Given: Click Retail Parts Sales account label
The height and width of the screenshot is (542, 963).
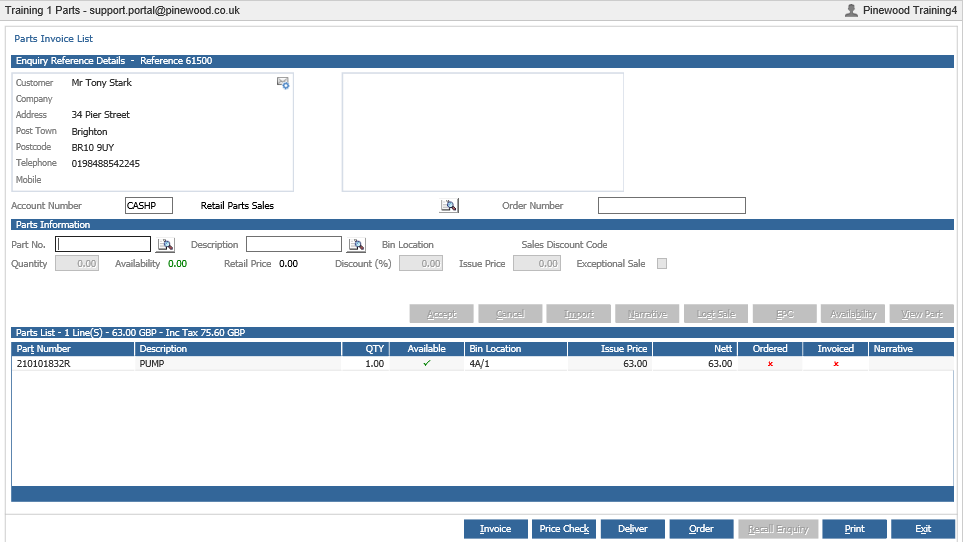Looking at the screenshot, I should tap(237, 206).
